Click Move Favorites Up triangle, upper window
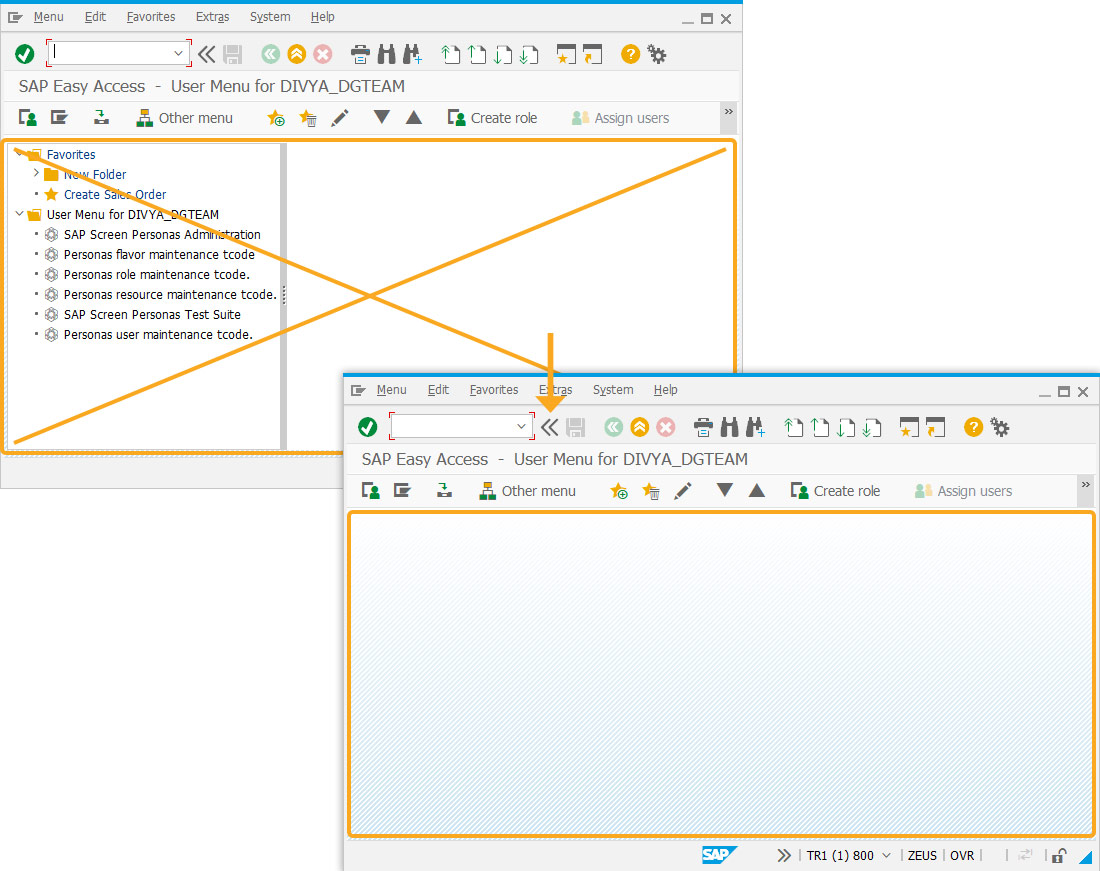This screenshot has height=871, width=1100. pyautogui.click(x=414, y=117)
